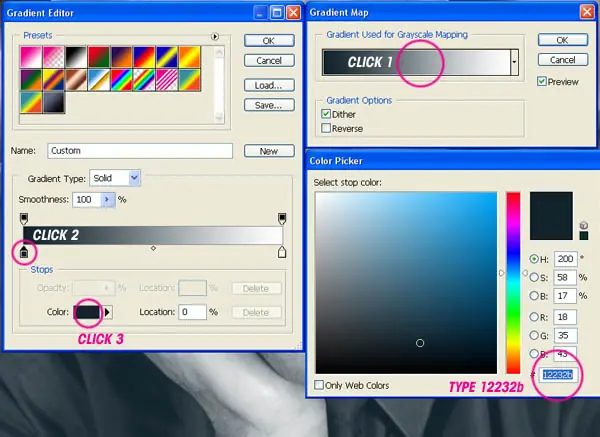Open the gradient picker arrow in Gradient Map
Image resolution: width=600 pixels, height=437 pixels.
[515, 62]
